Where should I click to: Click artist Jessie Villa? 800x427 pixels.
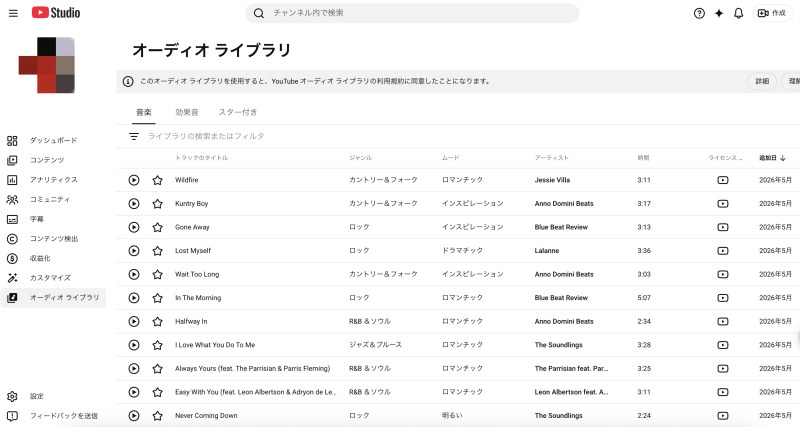(552, 180)
